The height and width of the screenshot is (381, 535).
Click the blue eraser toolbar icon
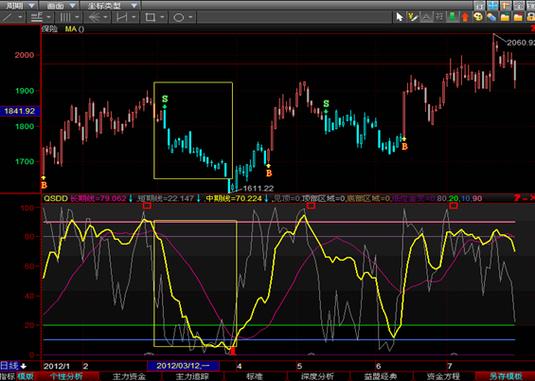(491, 17)
